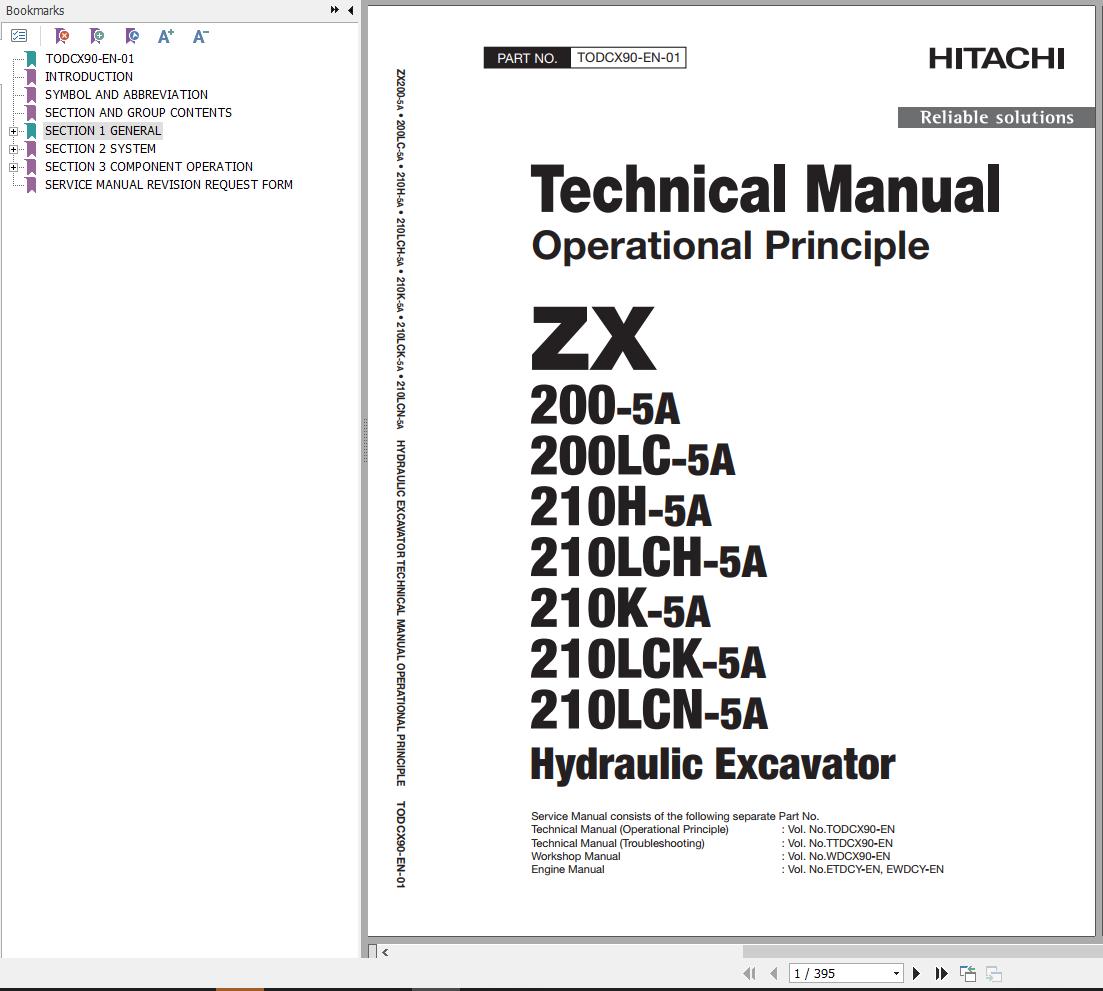Click the horizontal scrollbar under the page
Screen dimensions: 1103x991
click(x=922, y=952)
